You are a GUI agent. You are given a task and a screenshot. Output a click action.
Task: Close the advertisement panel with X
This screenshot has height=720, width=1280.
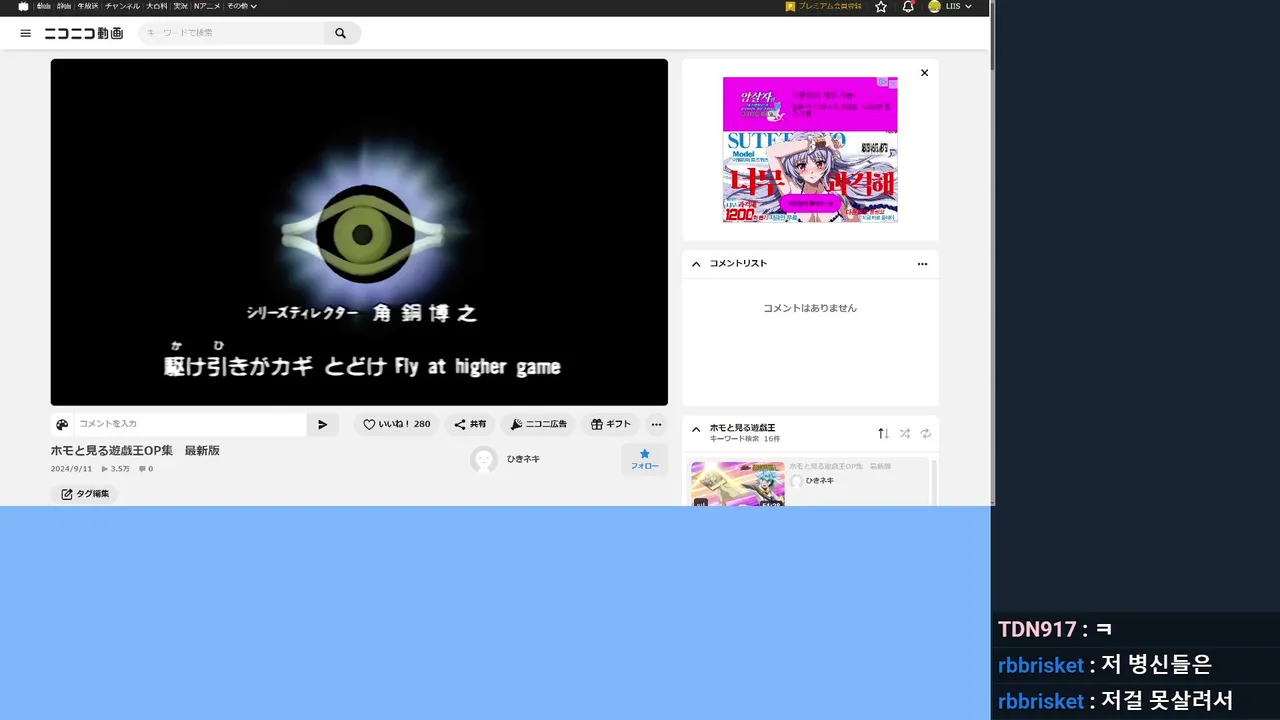click(924, 73)
